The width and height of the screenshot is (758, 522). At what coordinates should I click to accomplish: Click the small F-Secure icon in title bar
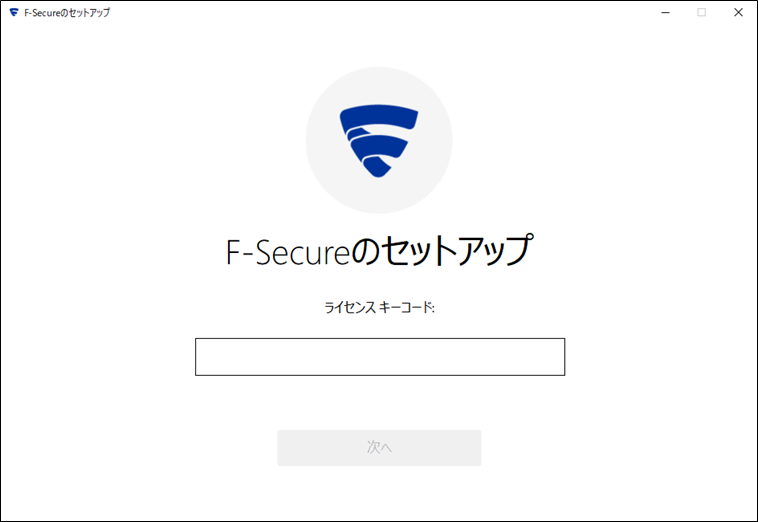[x=14, y=13]
